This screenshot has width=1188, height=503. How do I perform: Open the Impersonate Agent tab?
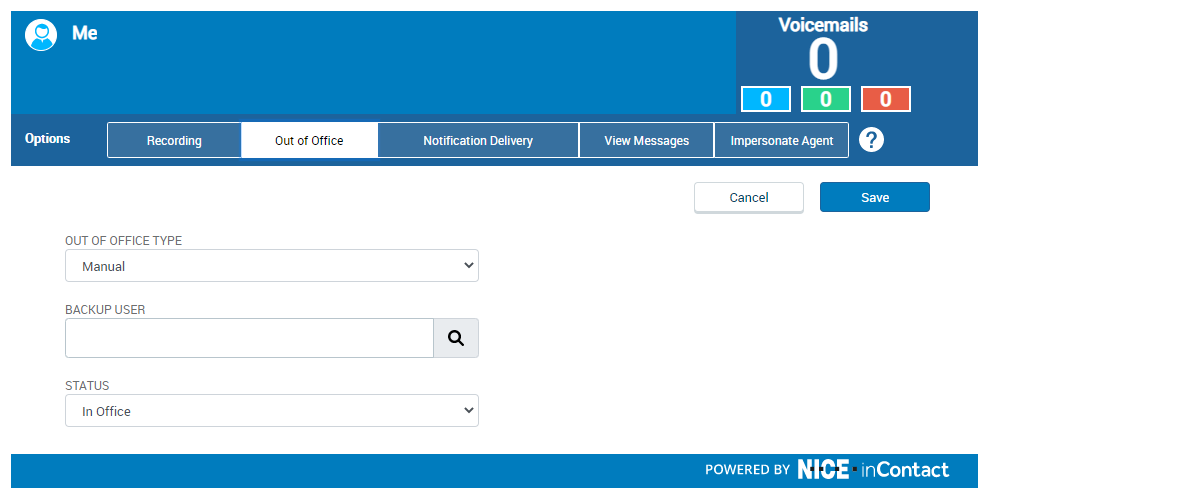tap(782, 140)
